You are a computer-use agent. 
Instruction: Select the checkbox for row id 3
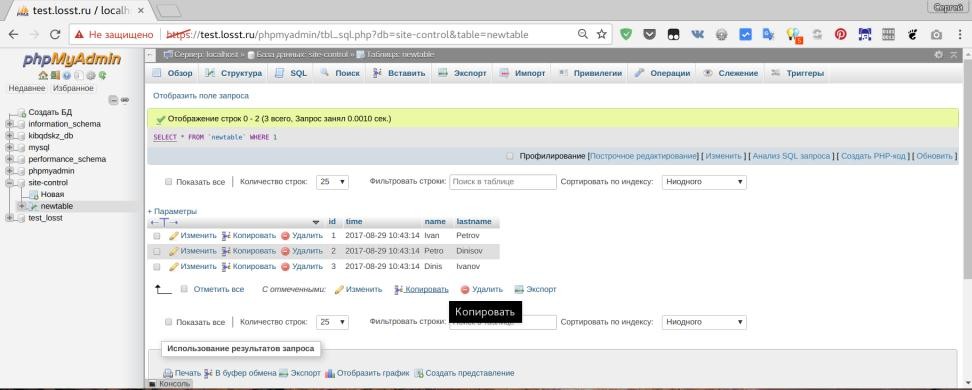(x=157, y=267)
